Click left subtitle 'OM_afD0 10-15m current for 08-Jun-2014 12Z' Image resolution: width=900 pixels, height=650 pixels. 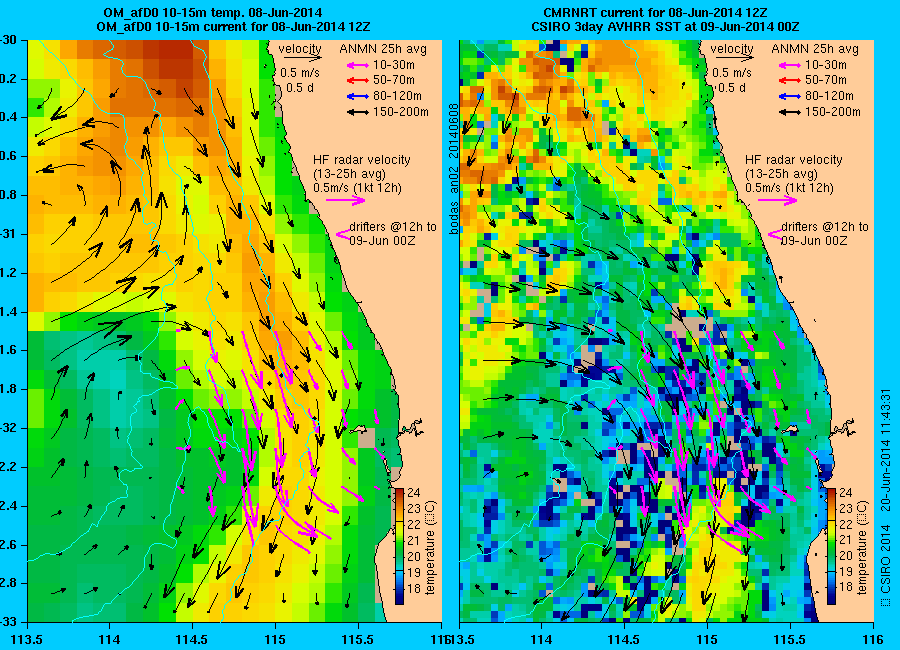tap(233, 26)
